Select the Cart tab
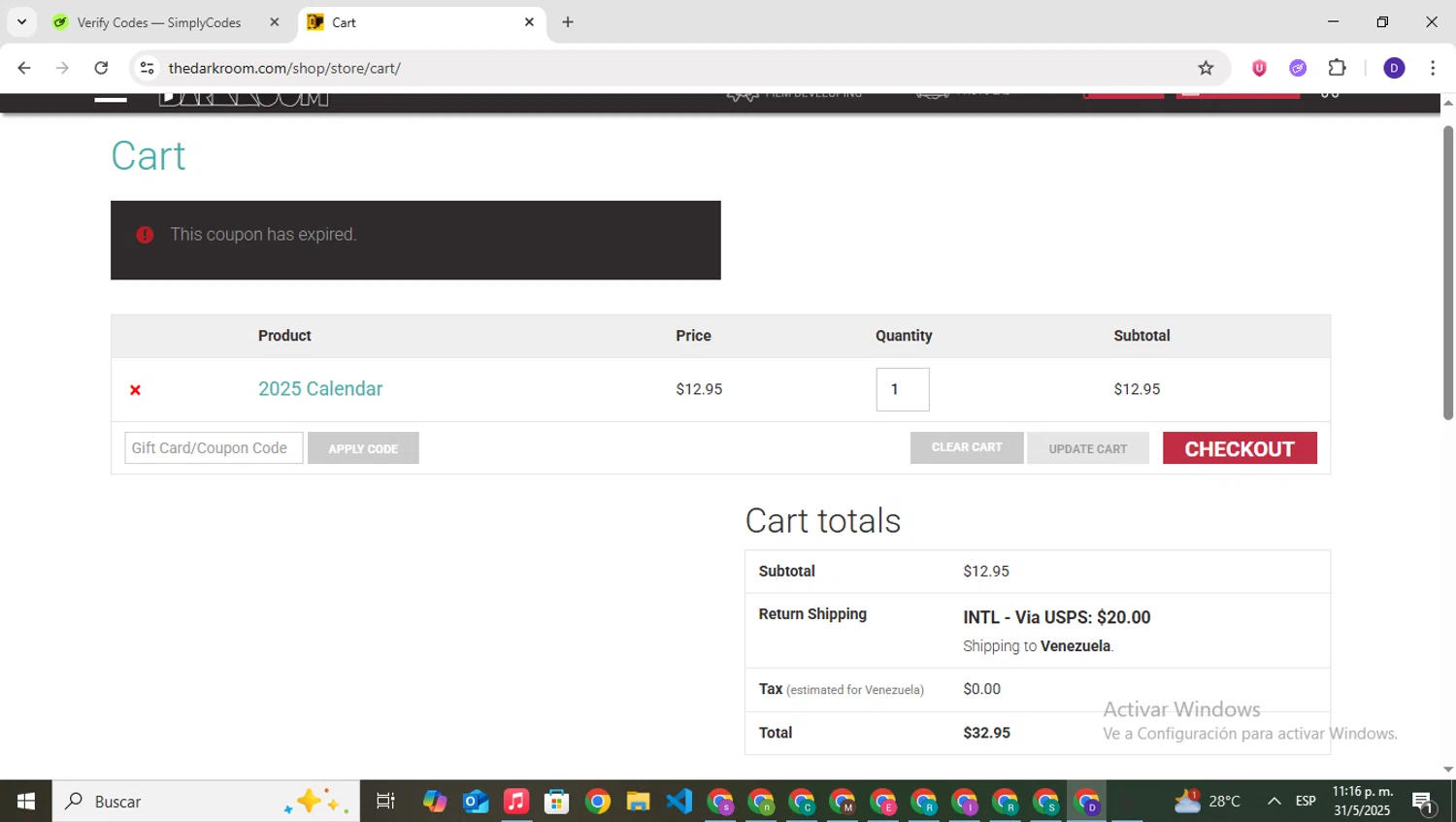 tap(421, 22)
